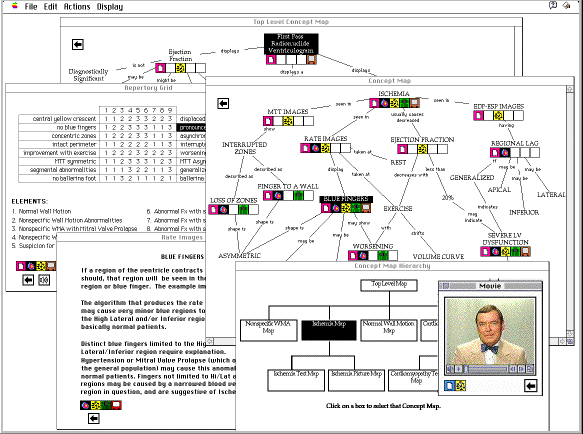Click the help icon in the menu bar

pos(553,5)
